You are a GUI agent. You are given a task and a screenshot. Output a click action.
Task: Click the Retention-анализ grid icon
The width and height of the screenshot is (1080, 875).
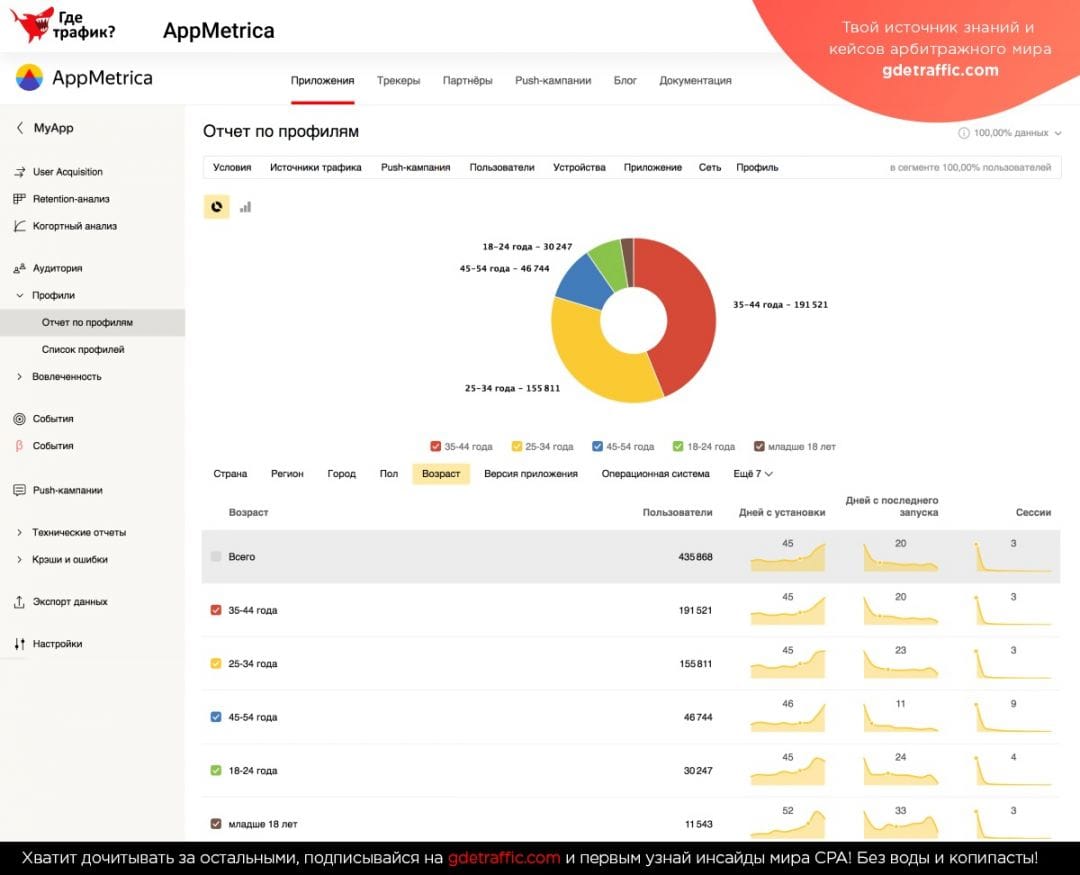tap(19, 198)
